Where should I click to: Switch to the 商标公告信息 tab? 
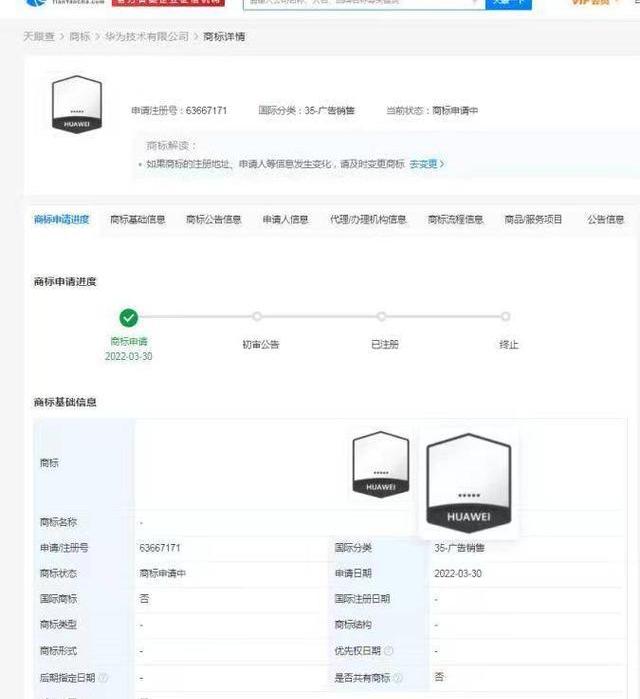click(214, 220)
